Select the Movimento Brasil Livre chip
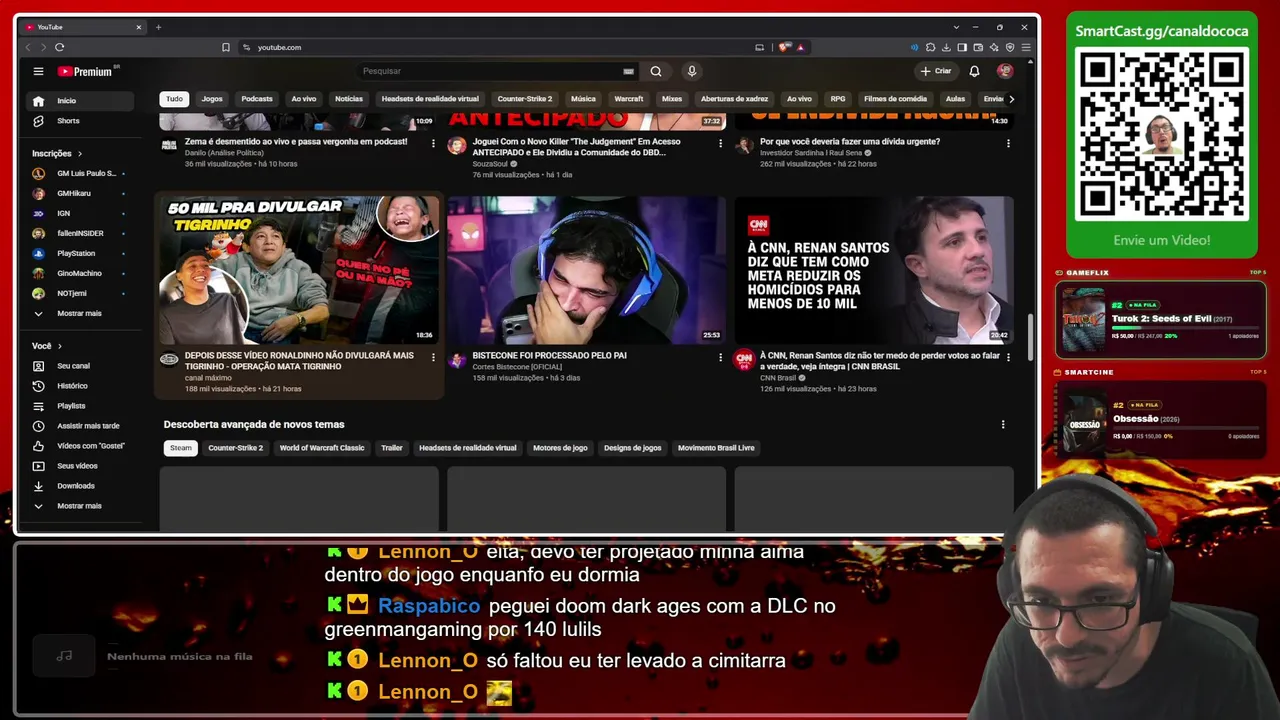Screen dimensions: 1280x720 (x=716, y=448)
